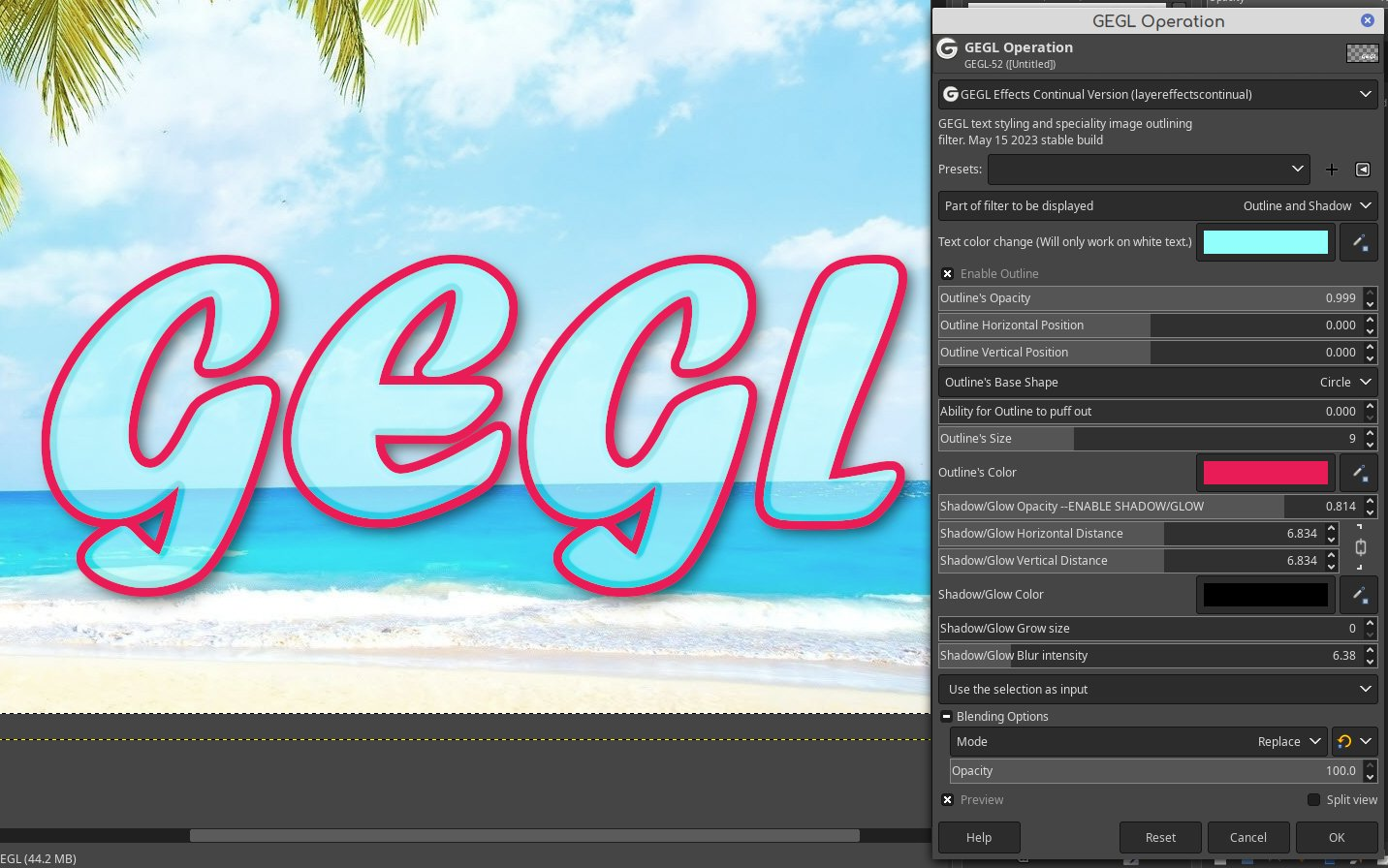Open the blending Mode Replace dropdown

pos(1138,742)
